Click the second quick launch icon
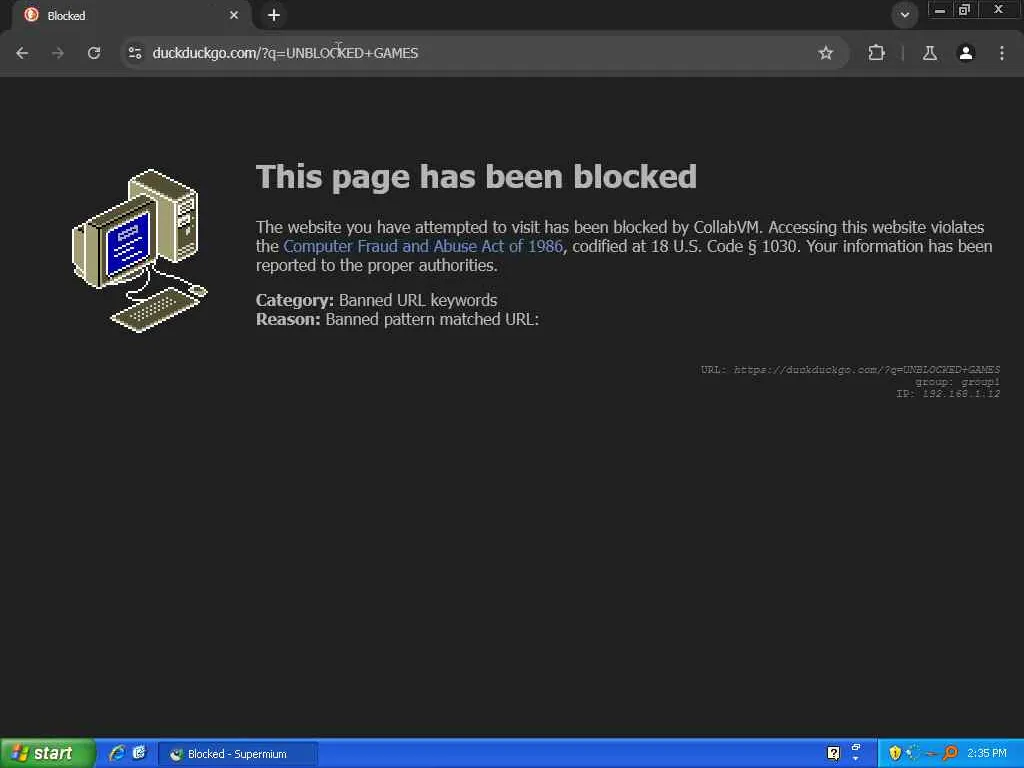Image resolution: width=1024 pixels, height=768 pixels. coord(139,753)
